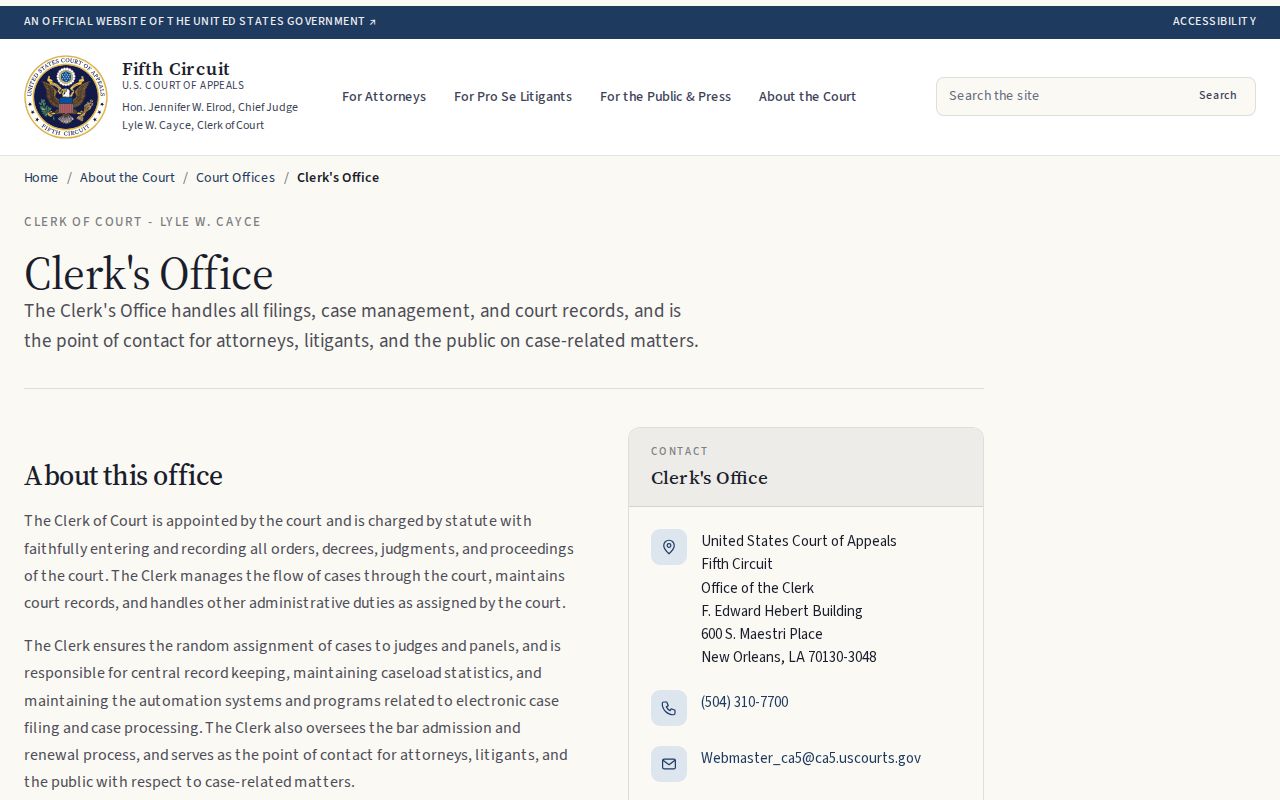Screen dimensions: 1280x800
Task: Click the 600 S. Maestri Place address line
Action: [762, 634]
